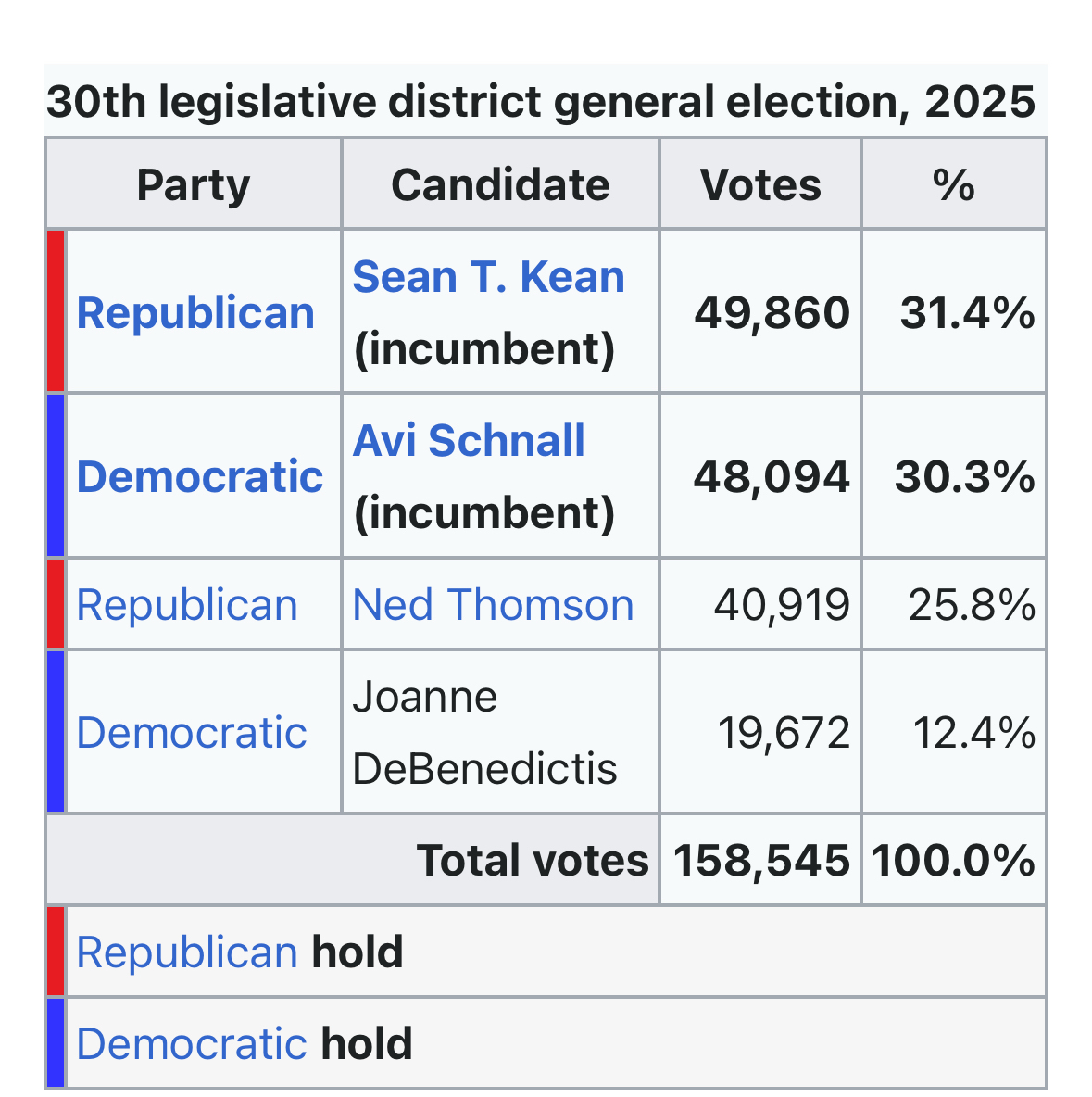This screenshot has height=1097, width=1092.
Task: Click the Democratic link beside "hold"
Action: (x=192, y=1043)
